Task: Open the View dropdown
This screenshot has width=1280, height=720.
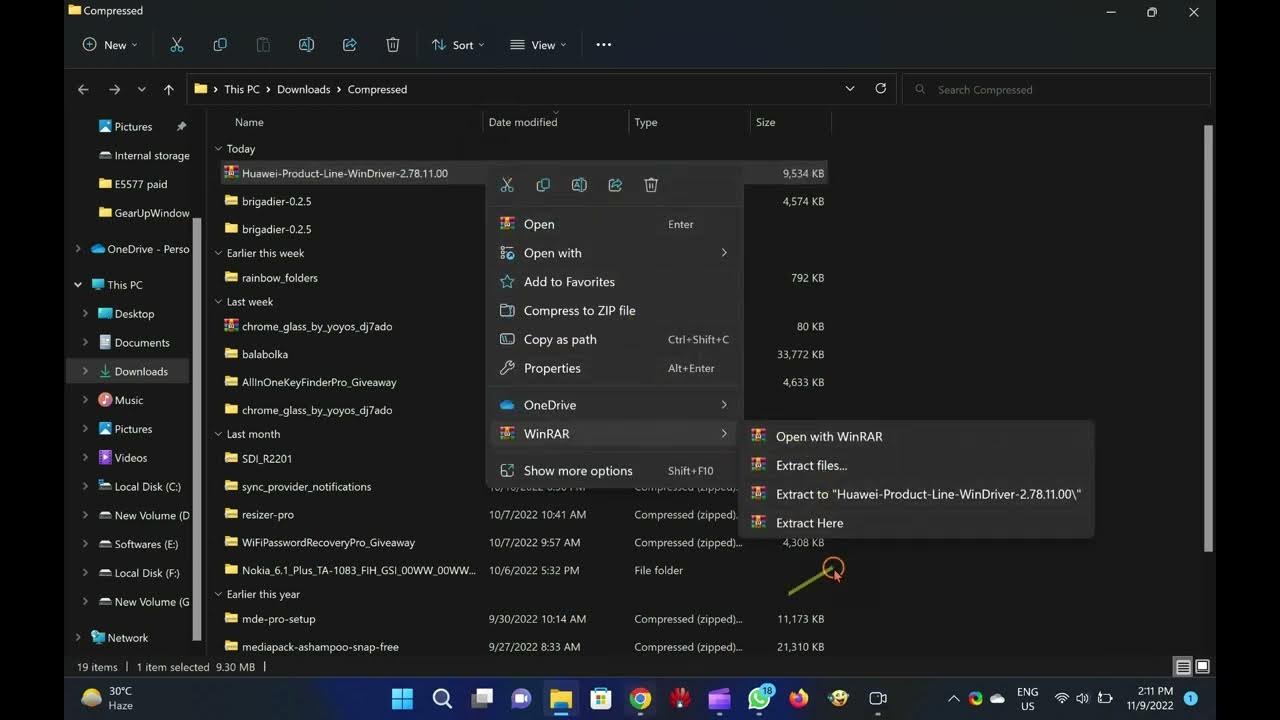Action: [538, 44]
